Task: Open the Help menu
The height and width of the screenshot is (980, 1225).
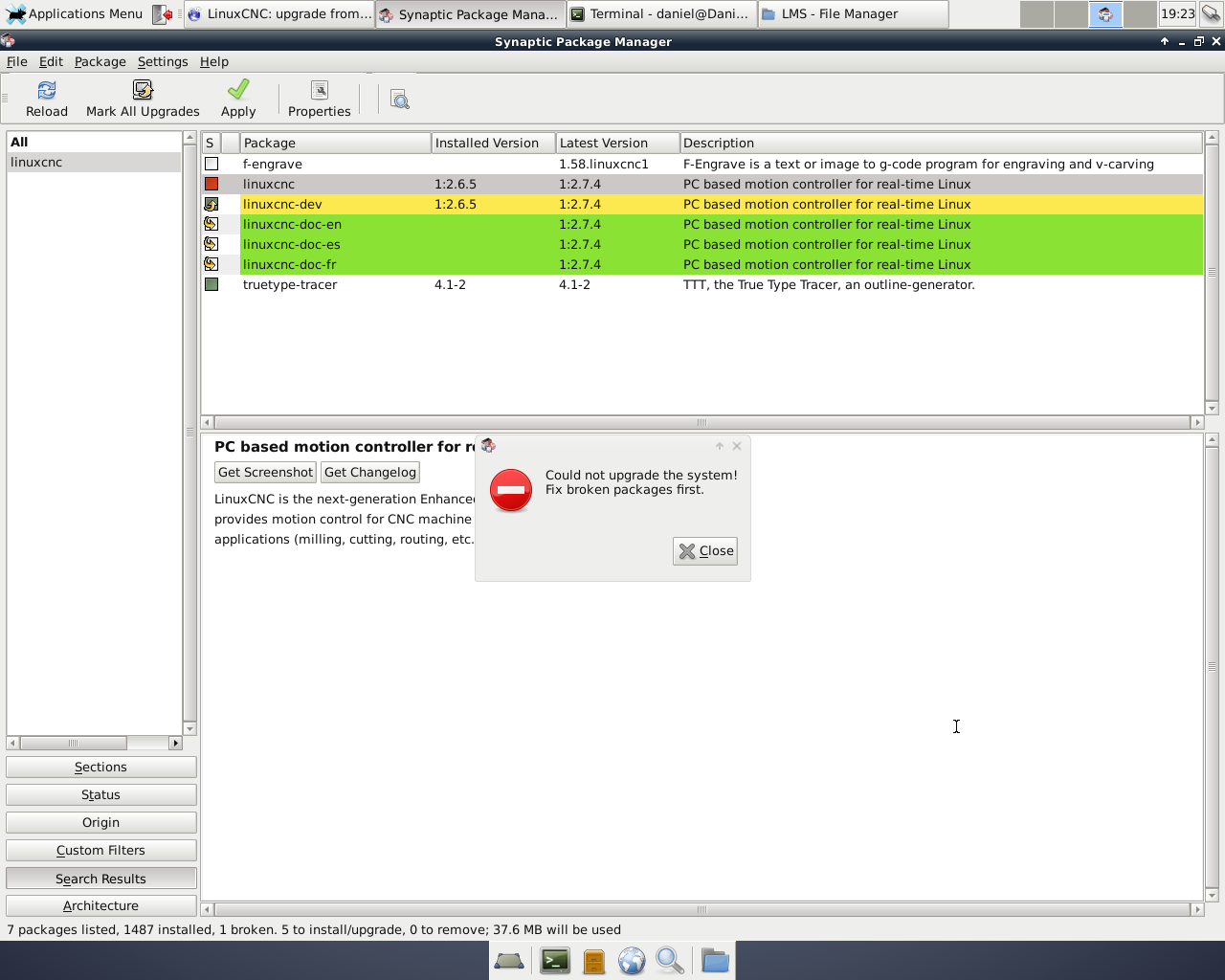Action: [214, 61]
